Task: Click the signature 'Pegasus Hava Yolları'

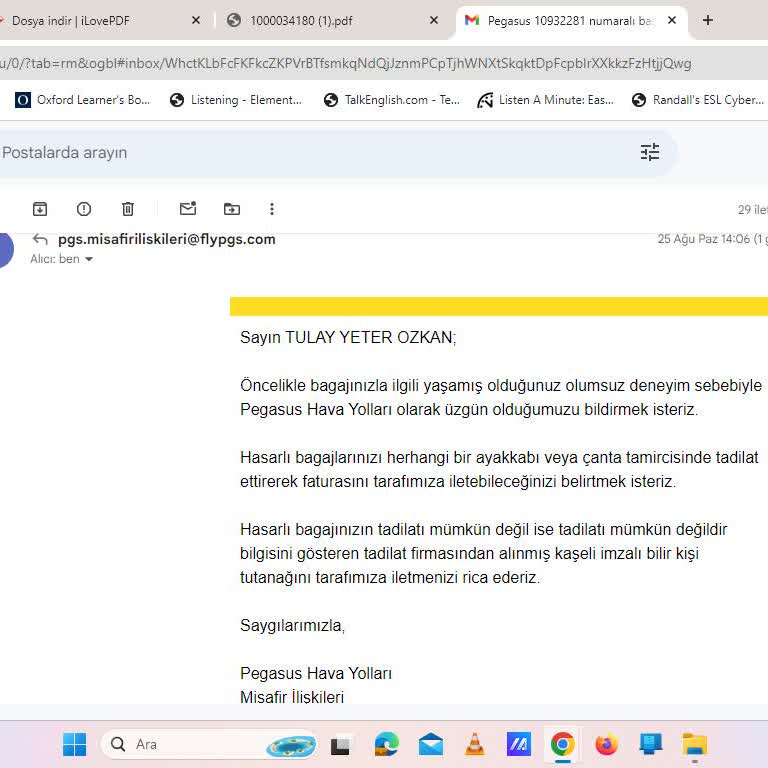Action: pyautogui.click(x=316, y=673)
